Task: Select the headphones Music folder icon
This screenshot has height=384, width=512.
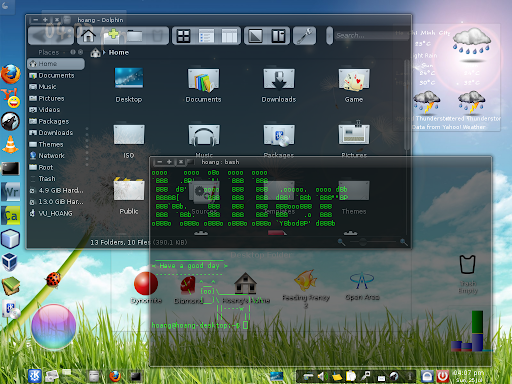Action: click(x=204, y=135)
